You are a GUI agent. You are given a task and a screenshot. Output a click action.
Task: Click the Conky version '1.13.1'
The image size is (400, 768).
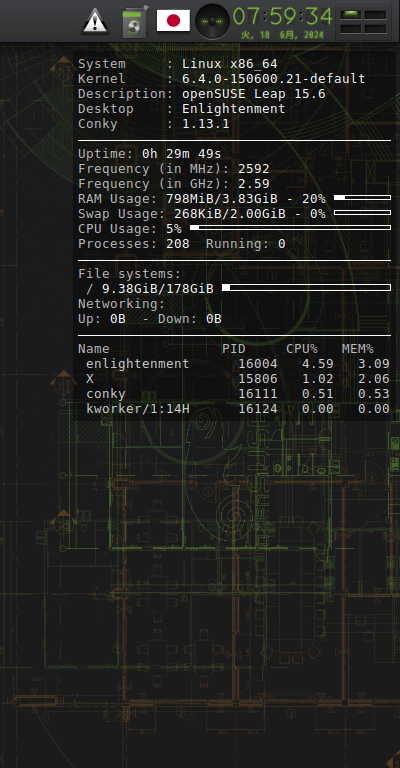[x=206, y=124]
